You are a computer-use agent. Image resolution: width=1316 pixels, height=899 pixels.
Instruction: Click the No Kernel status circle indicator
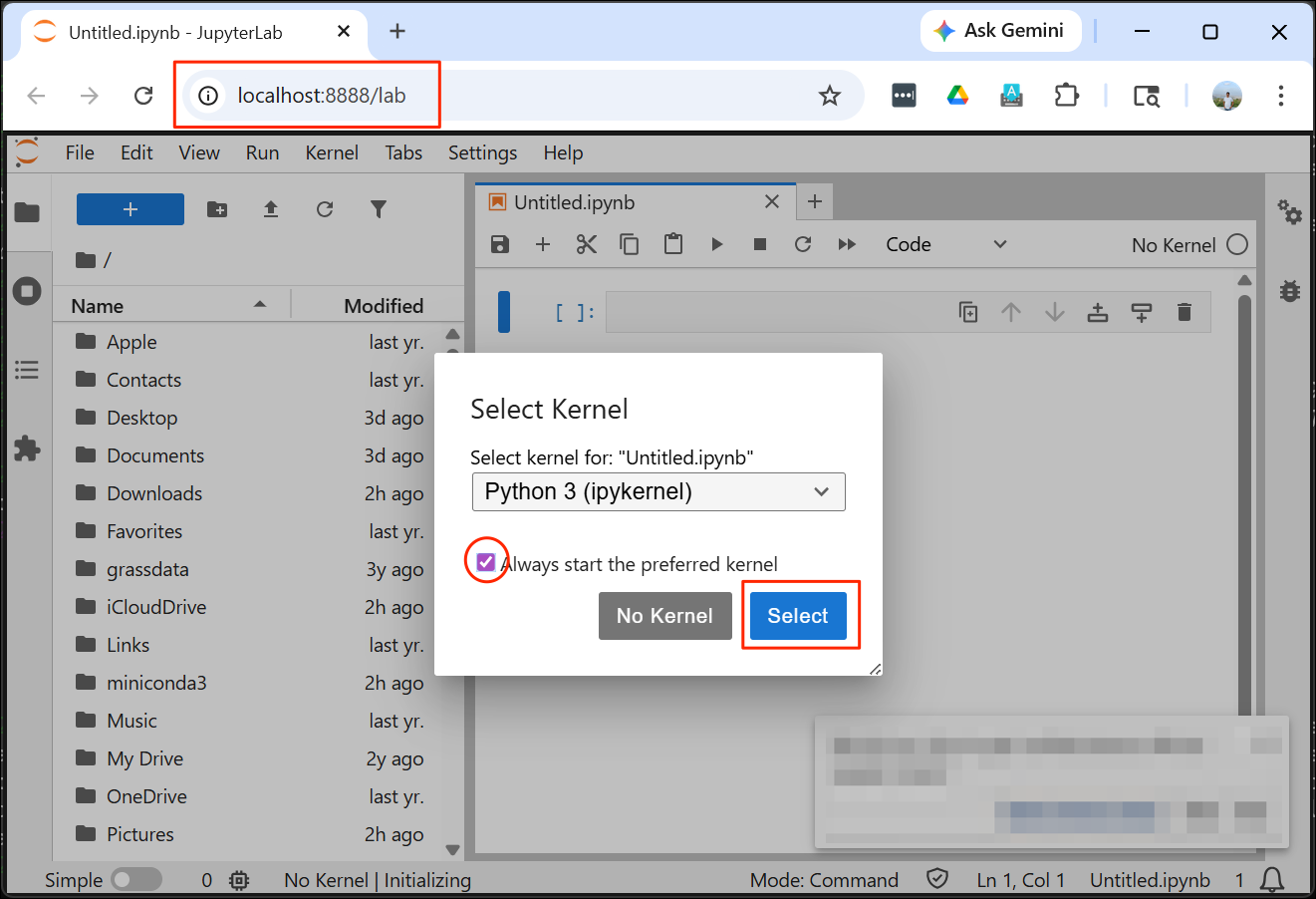pos(1237,244)
